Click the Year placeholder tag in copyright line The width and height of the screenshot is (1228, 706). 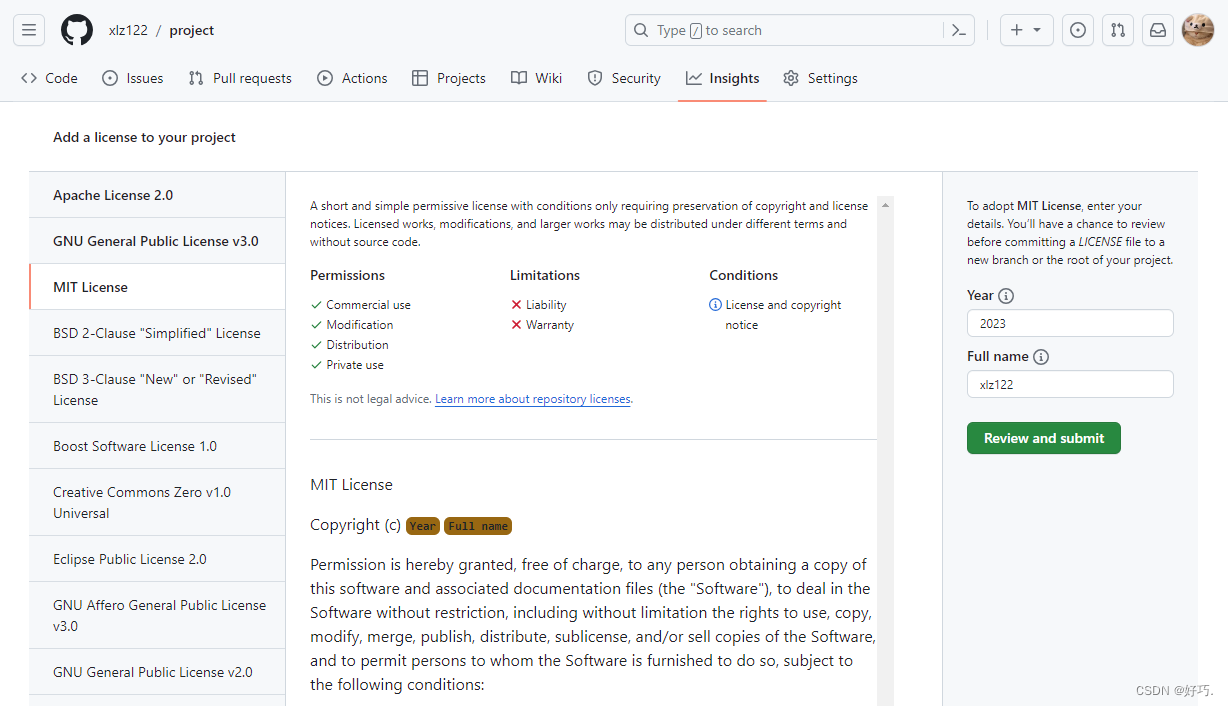pos(423,526)
